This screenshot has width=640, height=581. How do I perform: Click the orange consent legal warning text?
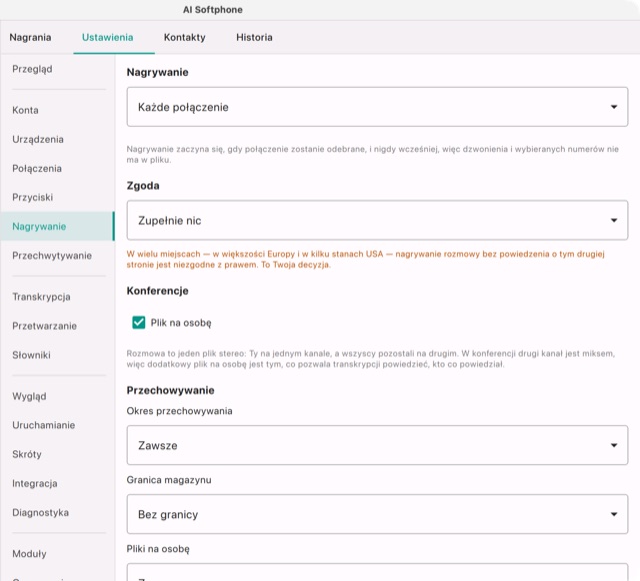[365, 259]
